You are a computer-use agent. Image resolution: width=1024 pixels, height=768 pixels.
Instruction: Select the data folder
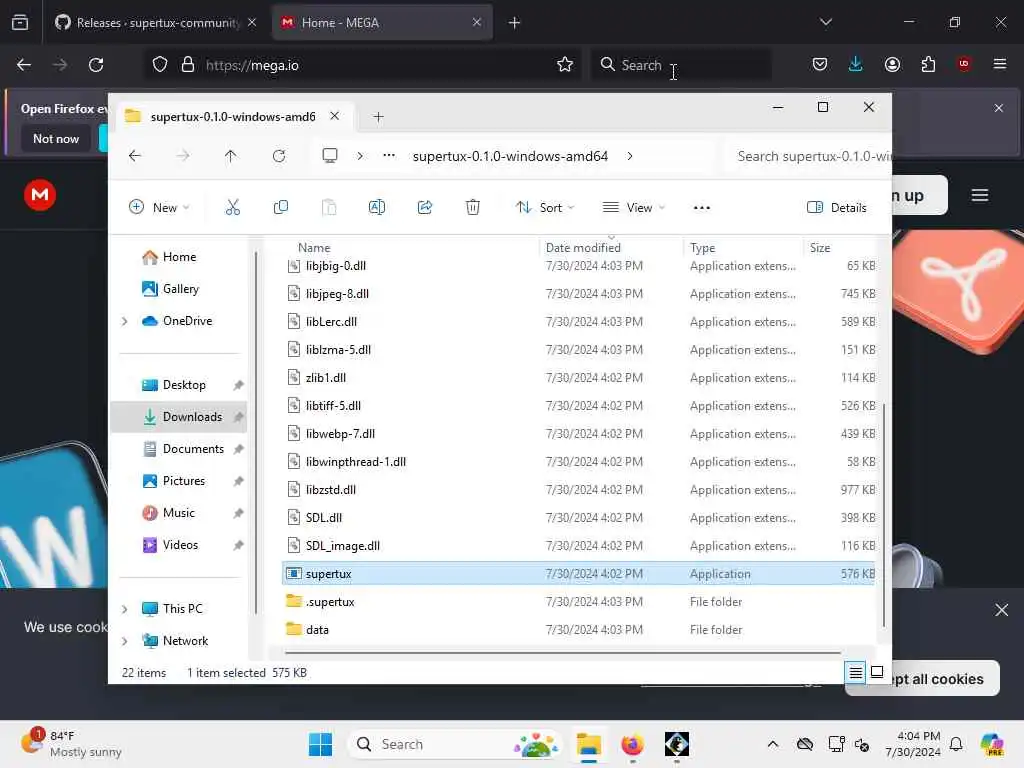click(578, 630)
